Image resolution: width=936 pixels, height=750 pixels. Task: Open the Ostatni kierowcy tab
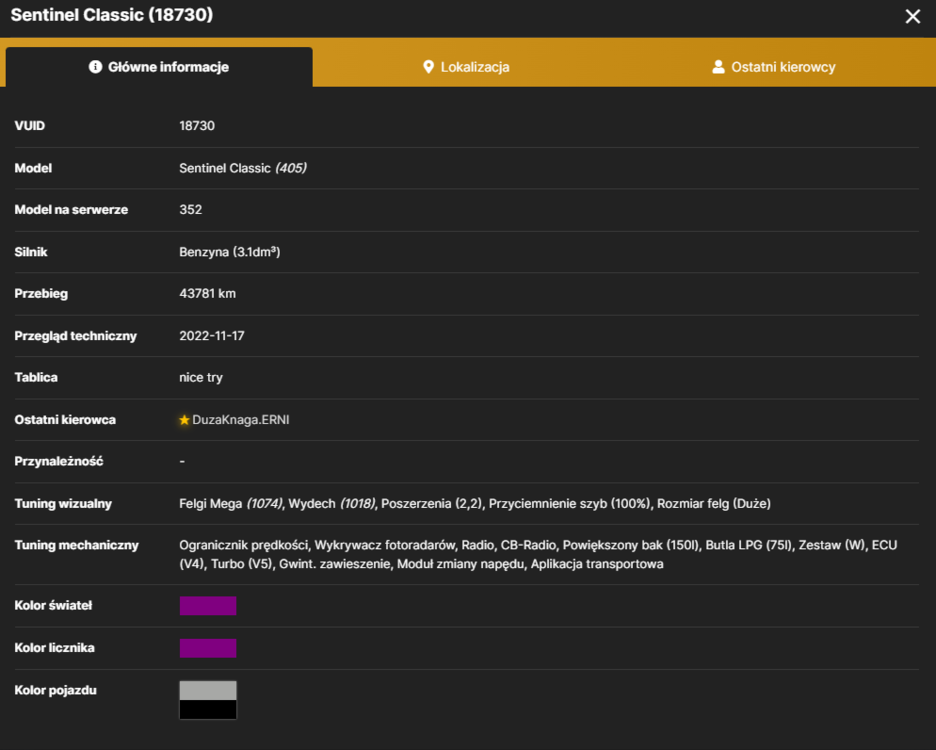tap(774, 67)
